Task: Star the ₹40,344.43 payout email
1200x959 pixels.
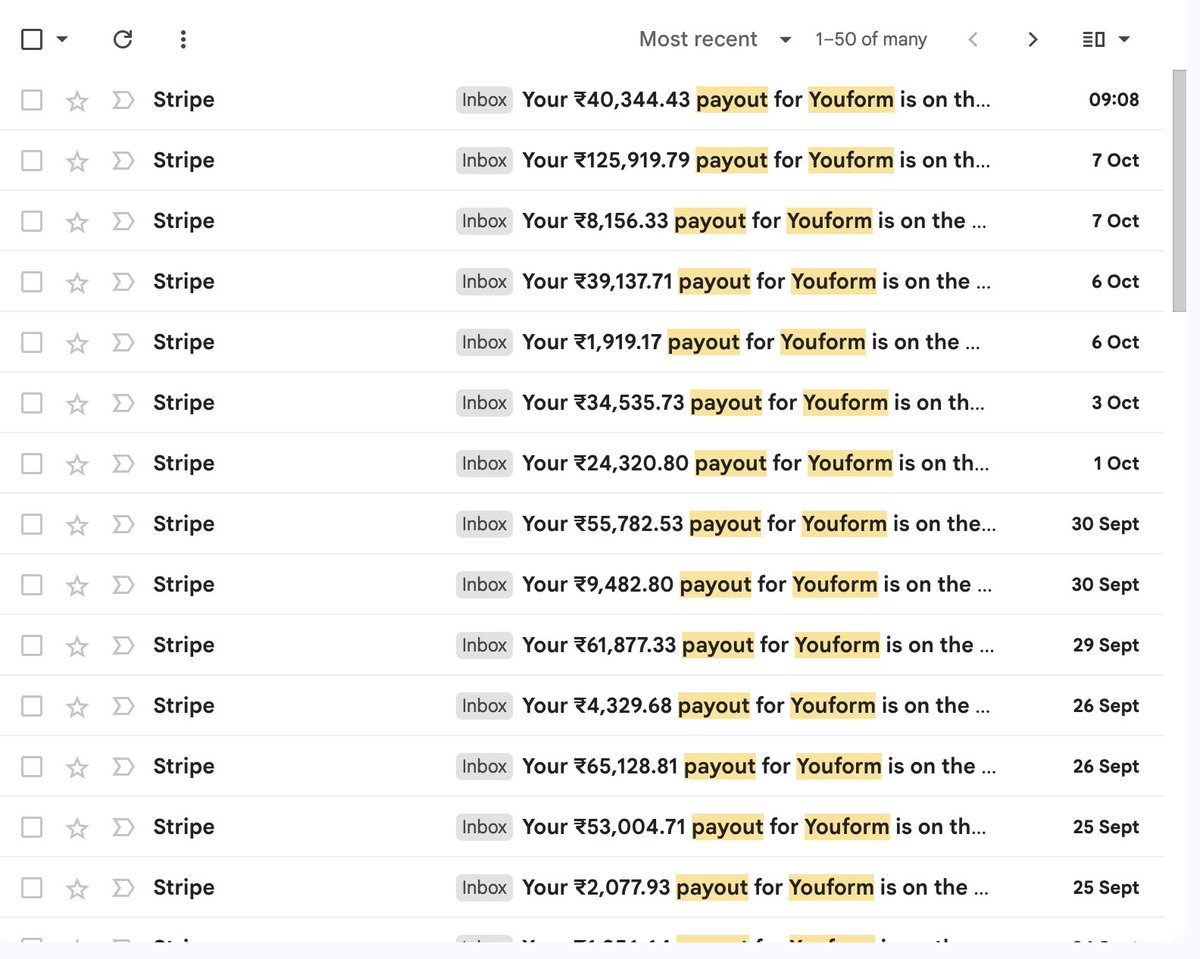Action: point(77,100)
